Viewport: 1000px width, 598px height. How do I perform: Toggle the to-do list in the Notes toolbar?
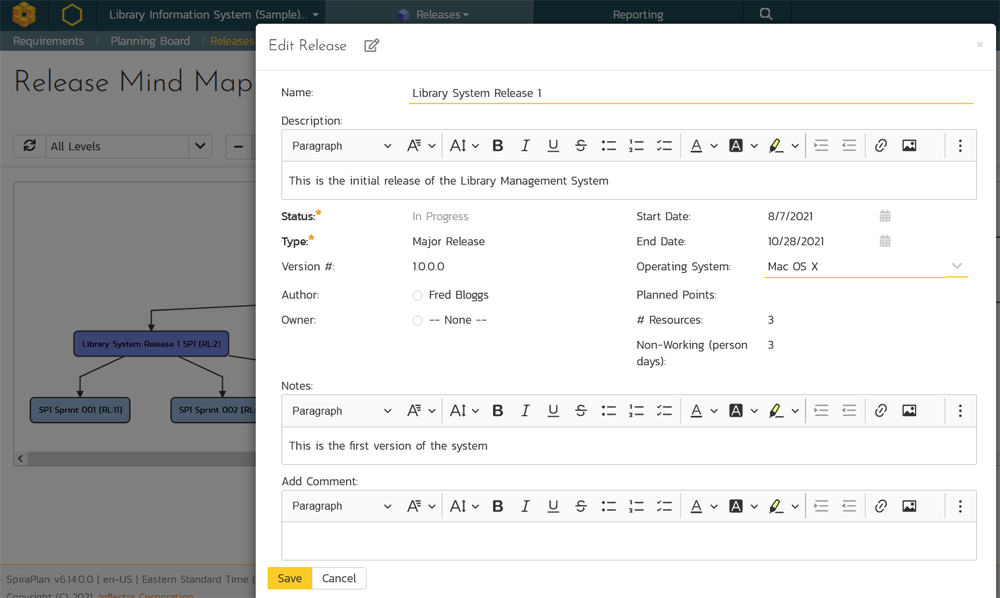coord(664,411)
